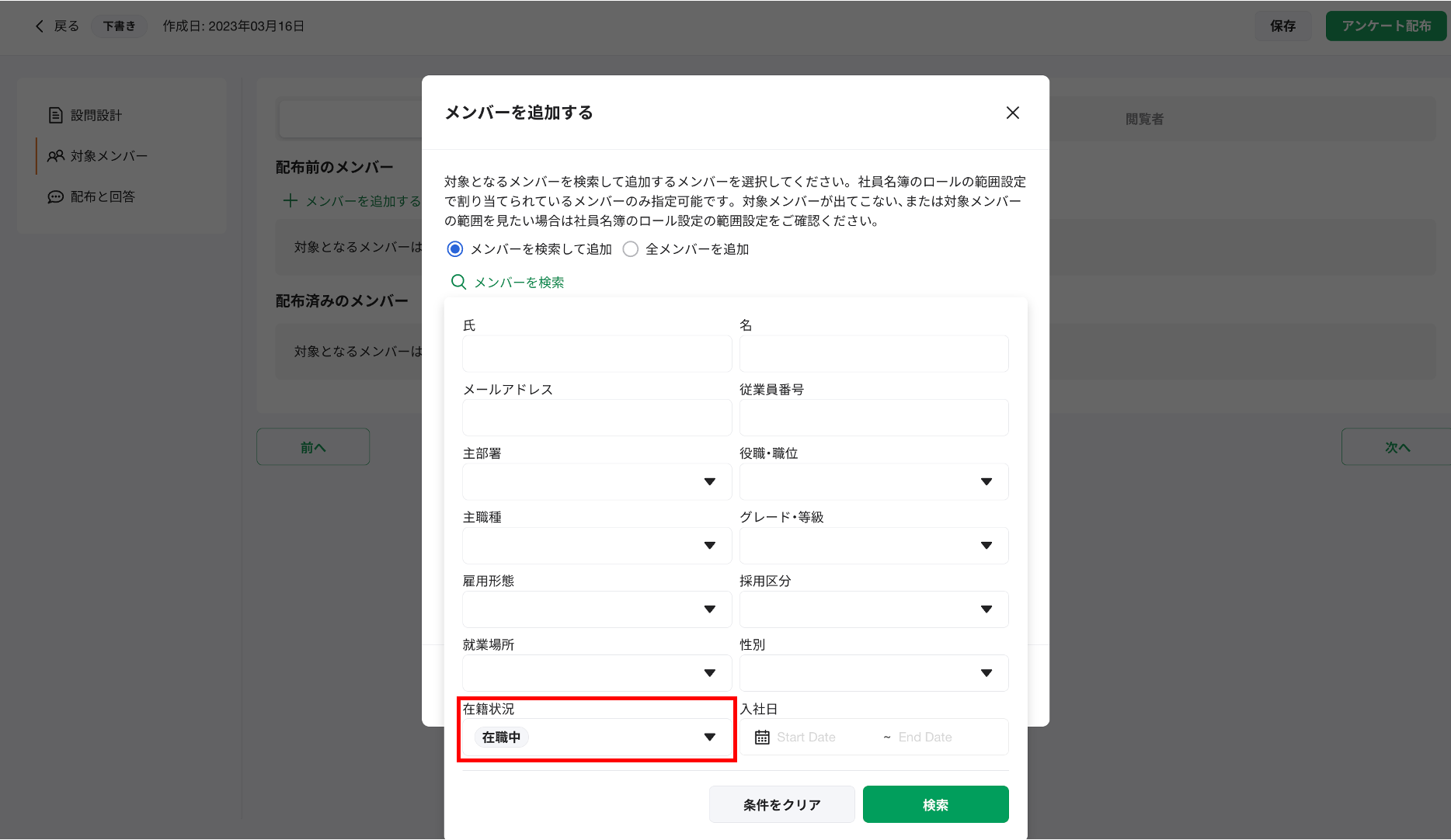Click the メールアドレス input field

pos(597,418)
